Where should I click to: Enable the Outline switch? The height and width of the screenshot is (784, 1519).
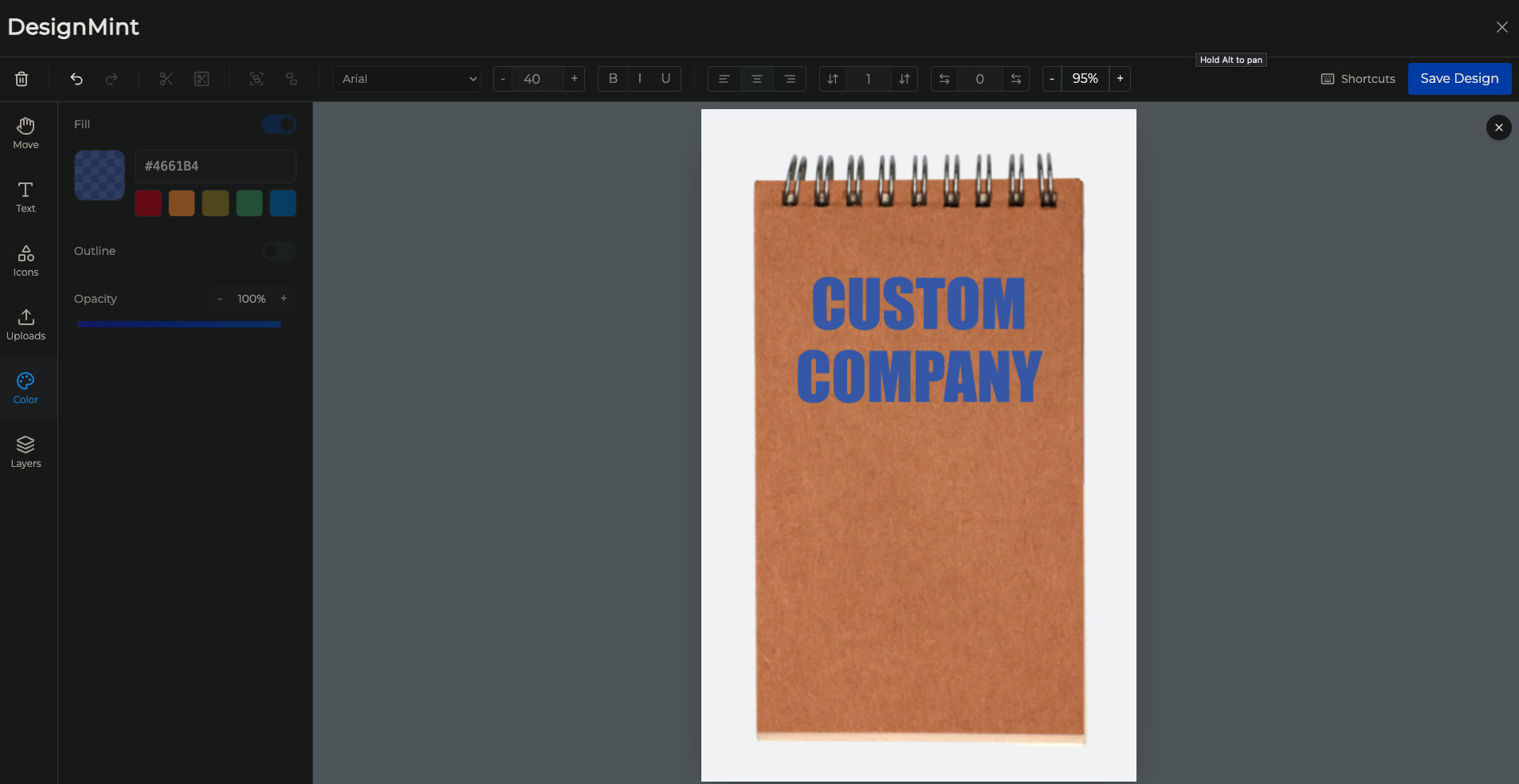pyautogui.click(x=279, y=251)
